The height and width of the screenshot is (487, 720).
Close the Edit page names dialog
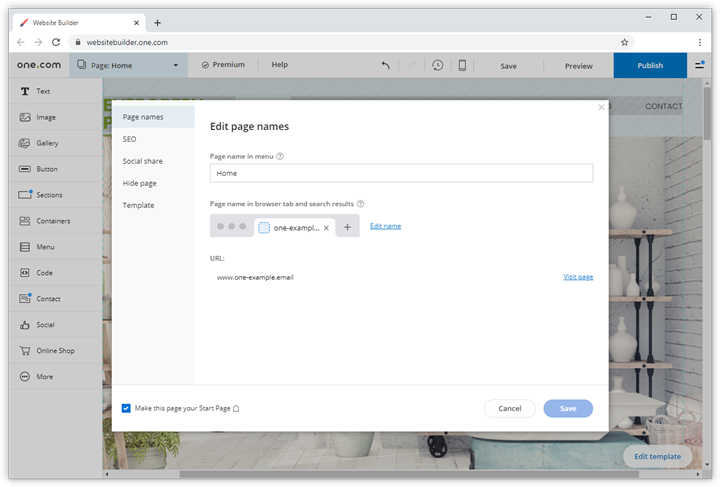(x=601, y=107)
